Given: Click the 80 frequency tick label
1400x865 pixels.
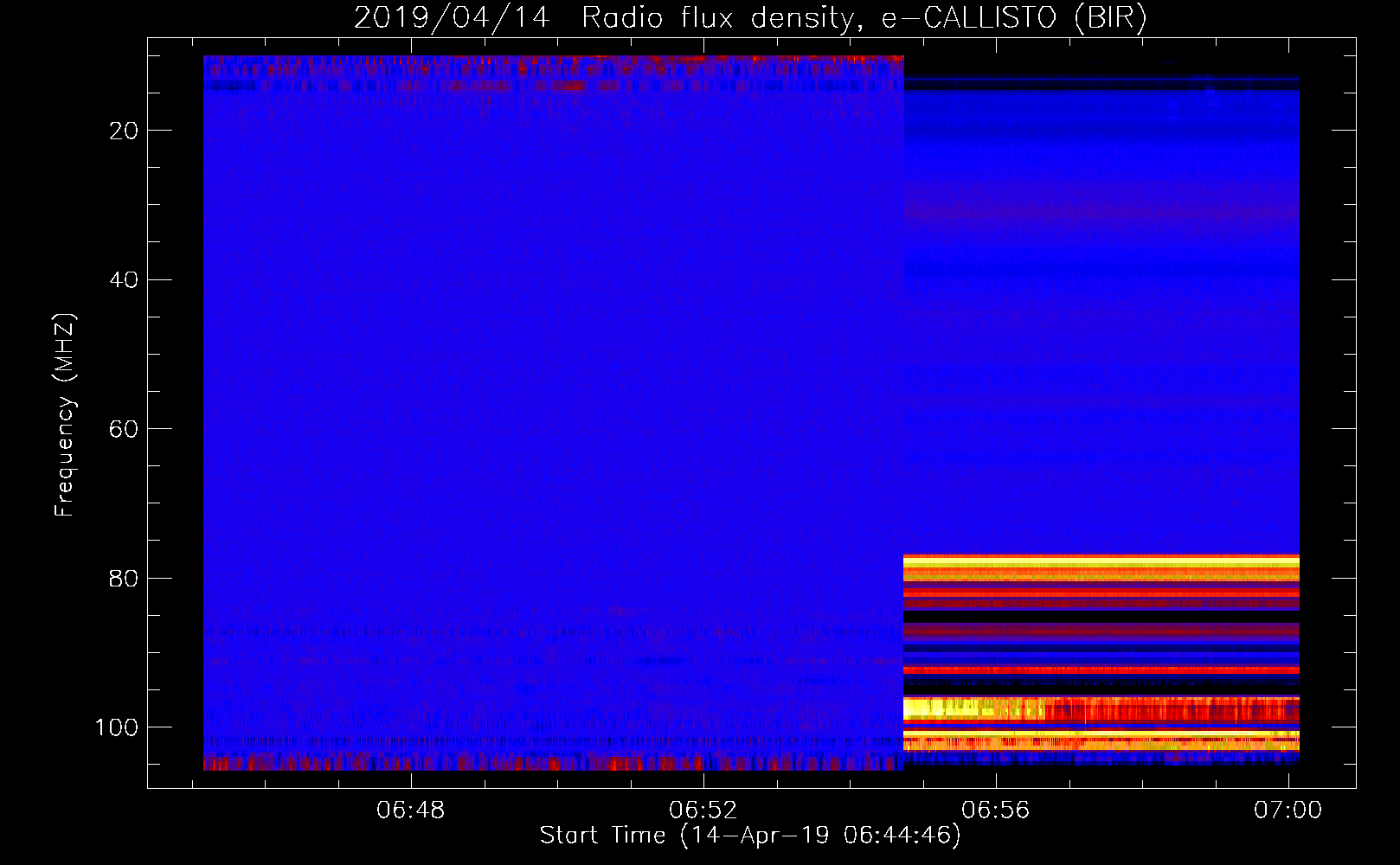Looking at the screenshot, I should coord(125,579).
